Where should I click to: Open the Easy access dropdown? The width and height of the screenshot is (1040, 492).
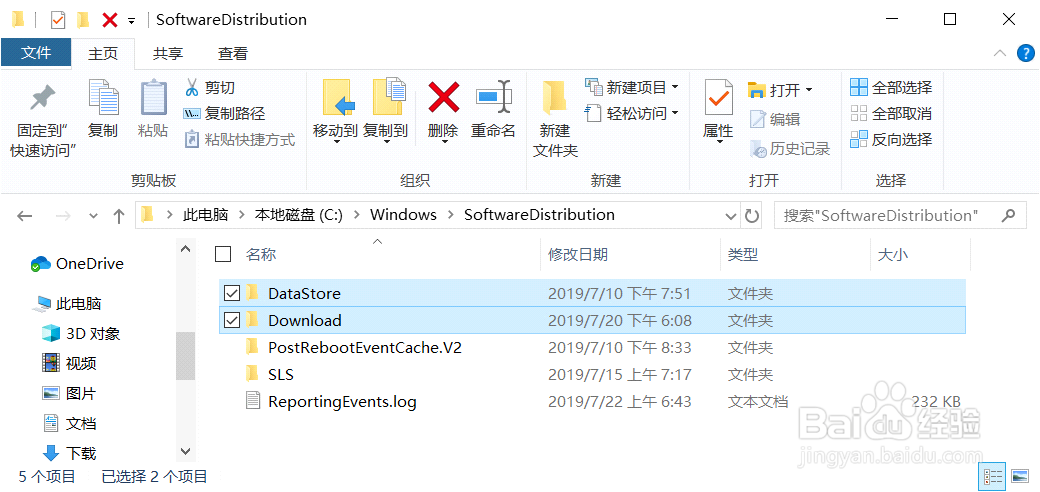point(632,113)
